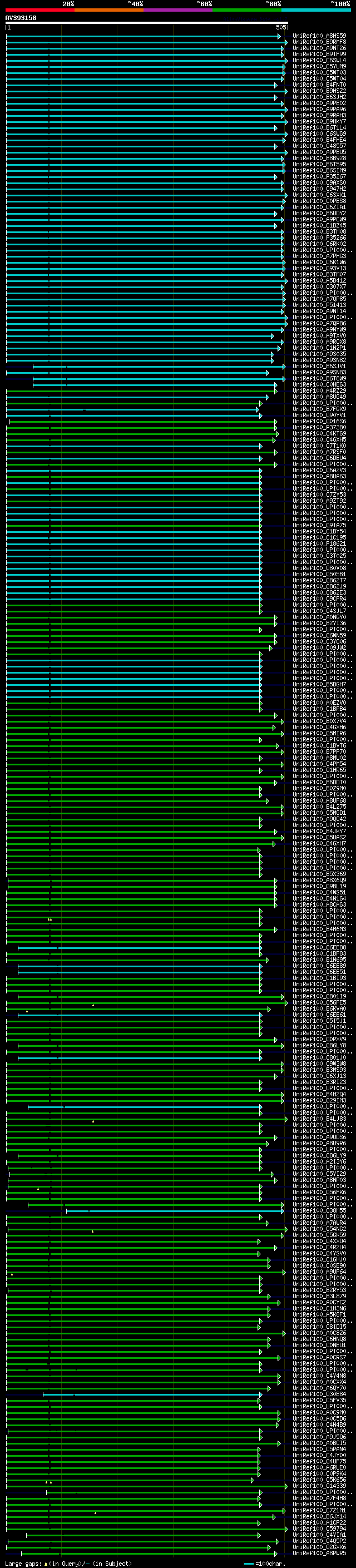Screen dimensions: 356x1568
Task: Click the white query length bar
Action: pyautogui.click(x=147, y=23)
